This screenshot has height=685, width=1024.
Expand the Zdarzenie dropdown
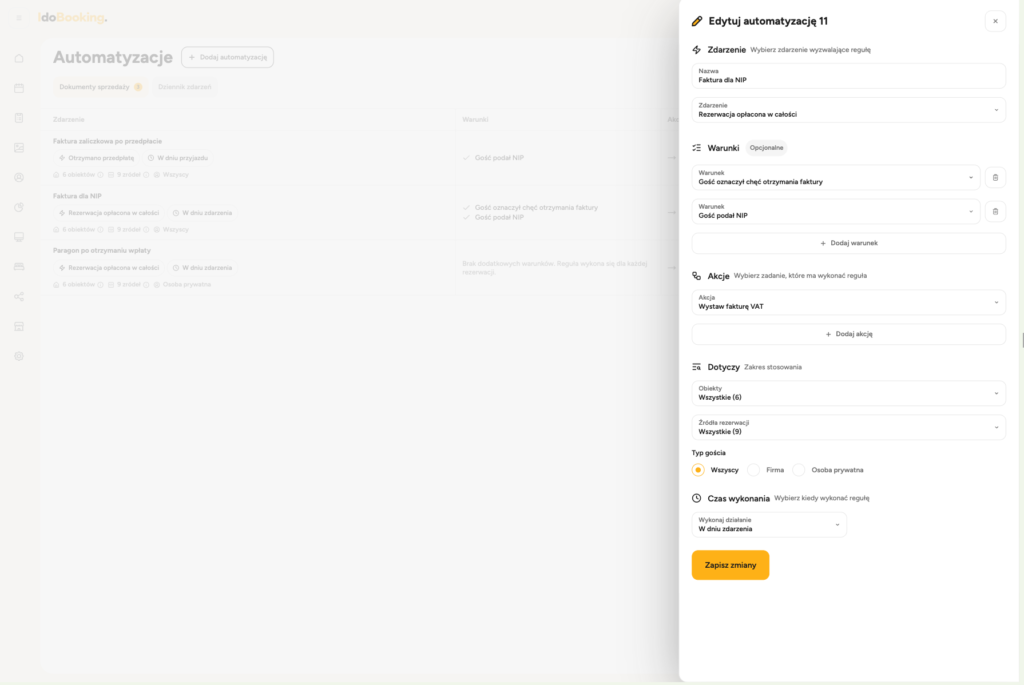pyautogui.click(x=848, y=110)
